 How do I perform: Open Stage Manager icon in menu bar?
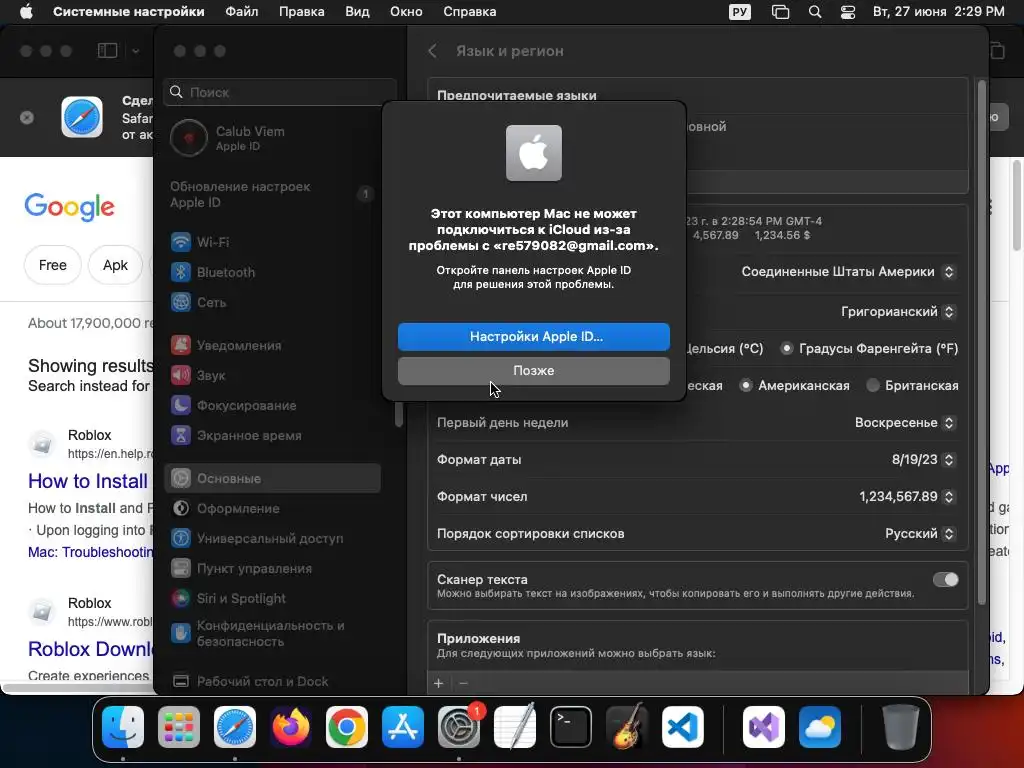(x=780, y=12)
